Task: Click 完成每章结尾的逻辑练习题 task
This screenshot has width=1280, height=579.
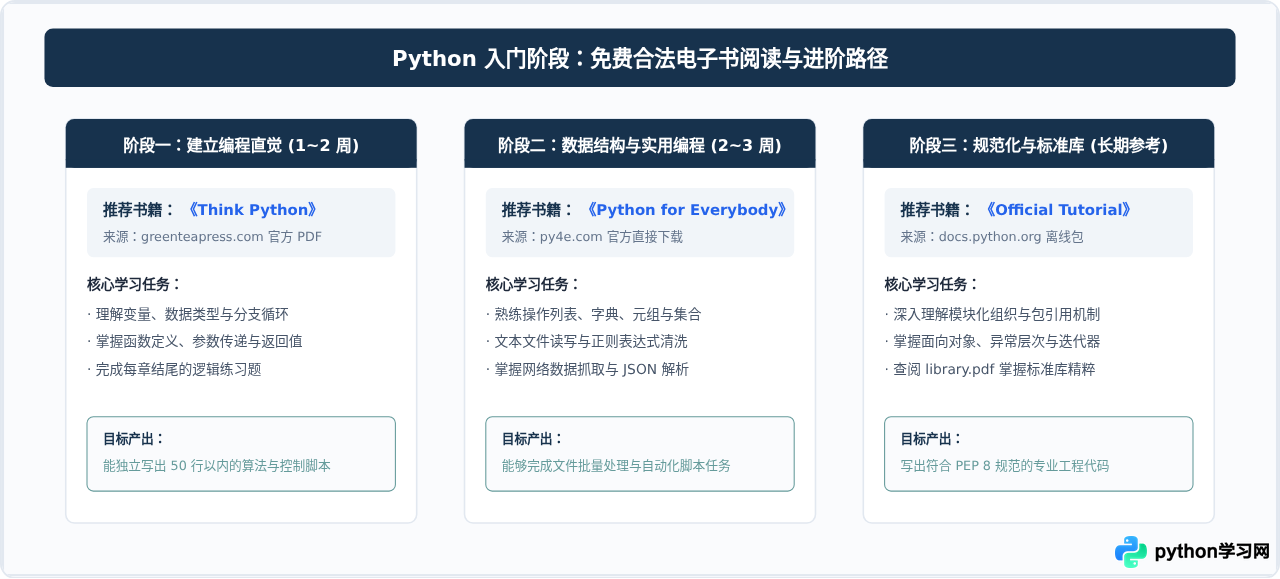Action: click(174, 369)
